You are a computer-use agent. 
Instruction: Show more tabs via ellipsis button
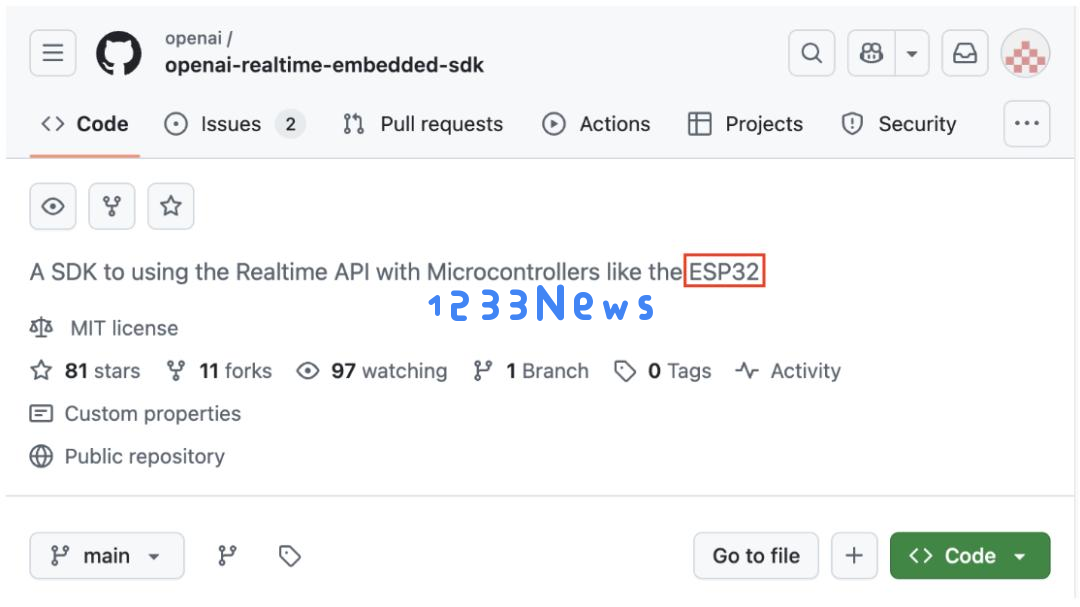coord(1026,124)
